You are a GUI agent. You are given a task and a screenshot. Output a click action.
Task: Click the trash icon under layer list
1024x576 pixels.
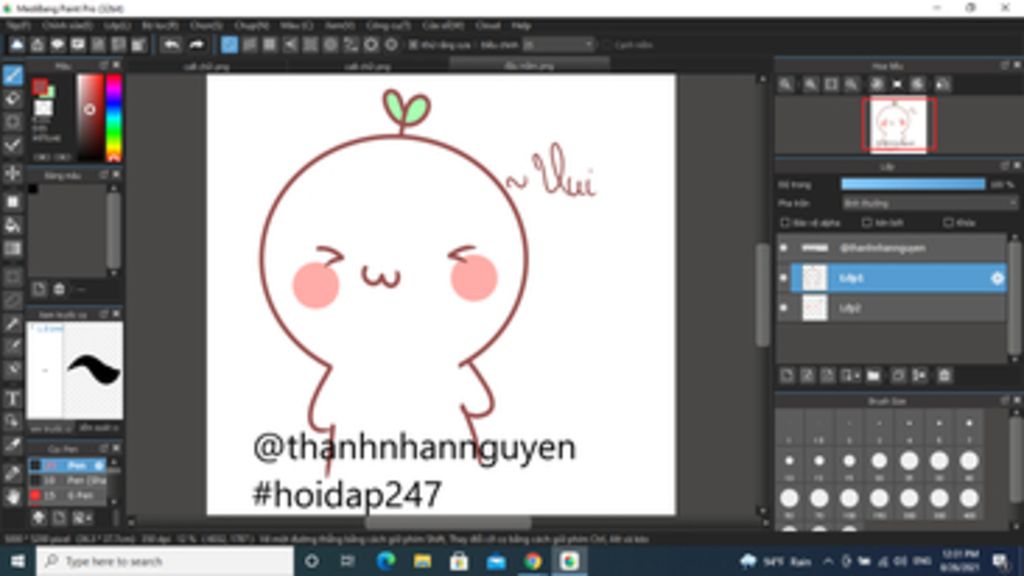coord(944,376)
